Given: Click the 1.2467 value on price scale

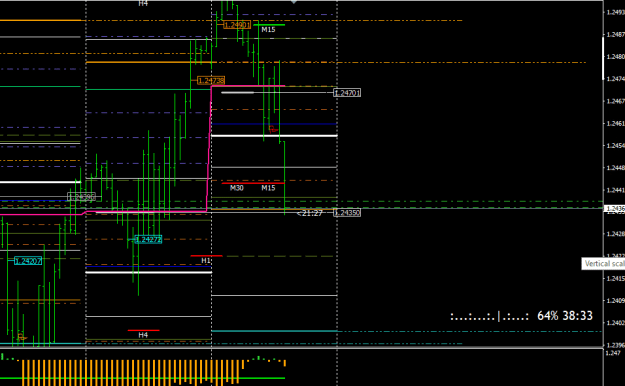Looking at the screenshot, I should 615,101.
